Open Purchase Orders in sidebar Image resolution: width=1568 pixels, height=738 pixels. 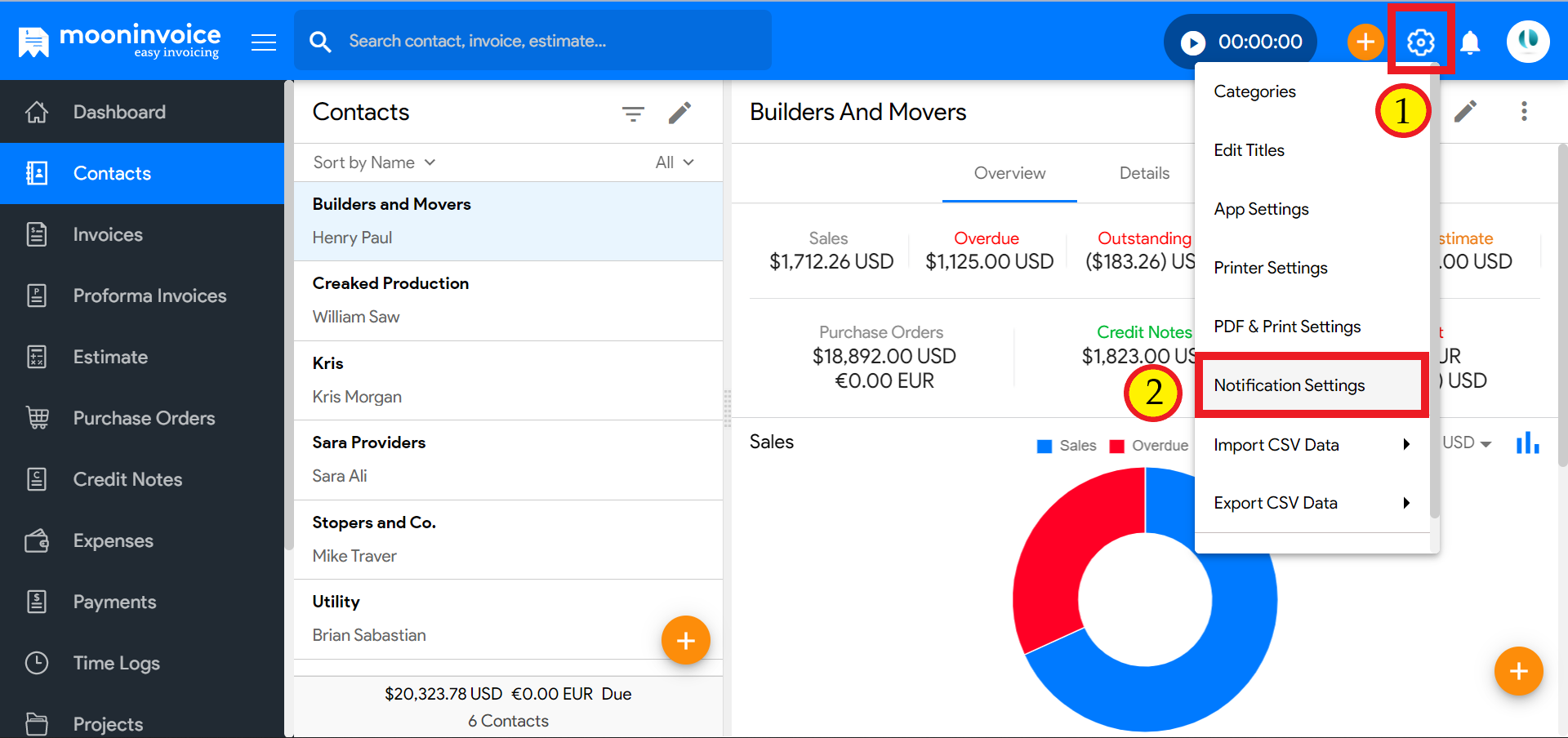tap(142, 418)
